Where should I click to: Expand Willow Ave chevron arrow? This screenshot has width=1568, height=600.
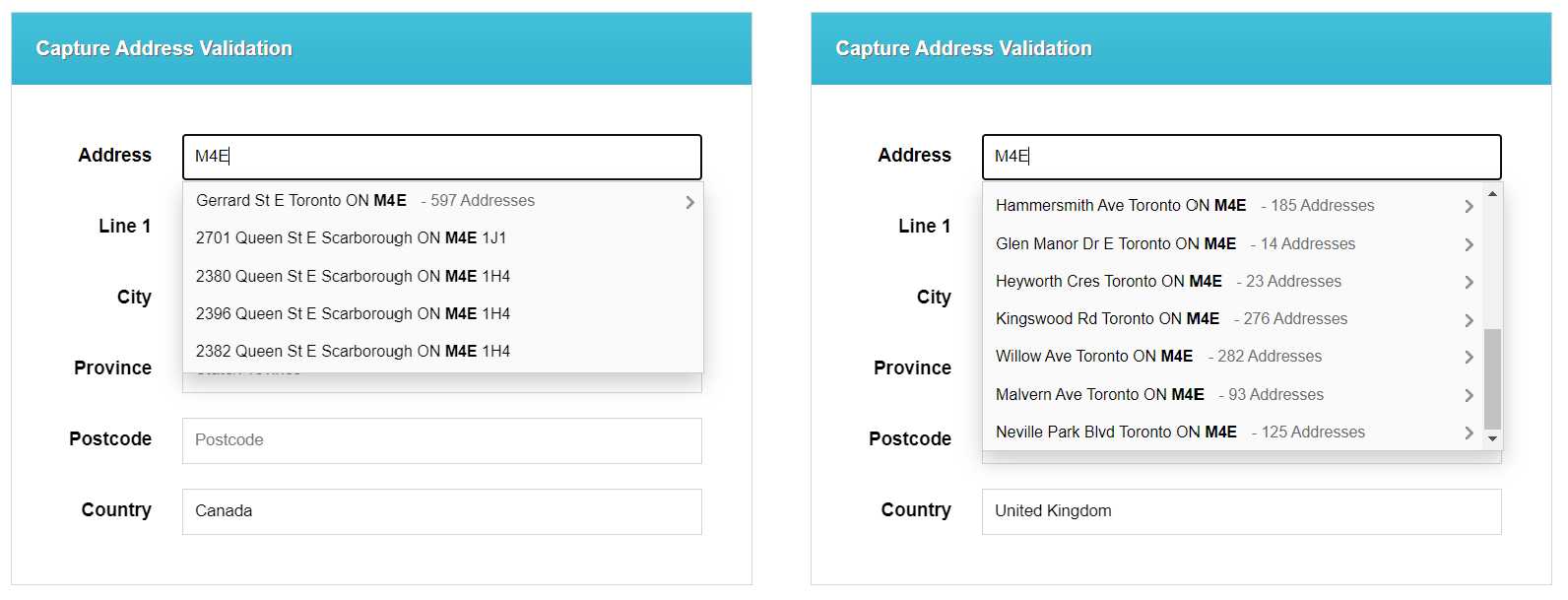1469,357
